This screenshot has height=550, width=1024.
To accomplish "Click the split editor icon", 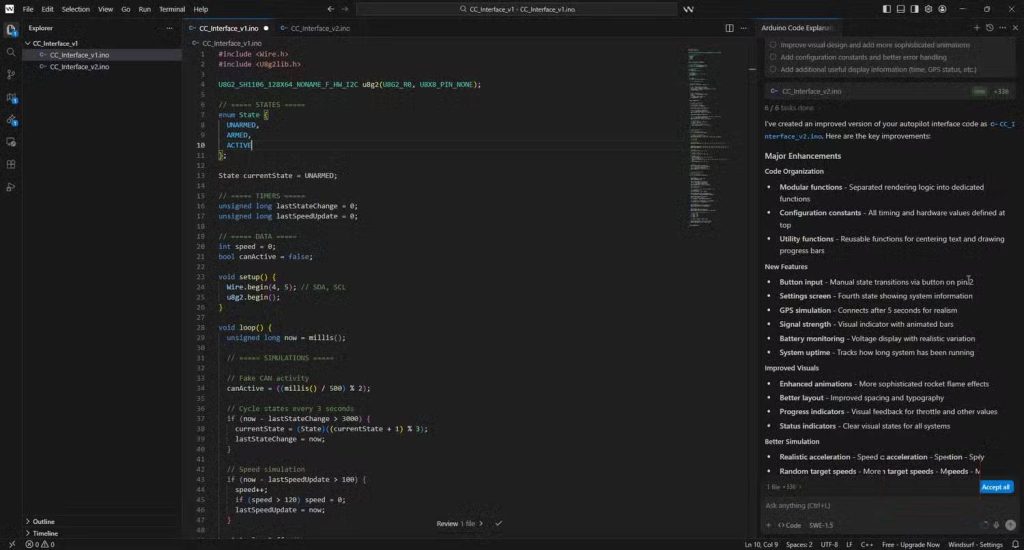I will [x=729, y=28].
